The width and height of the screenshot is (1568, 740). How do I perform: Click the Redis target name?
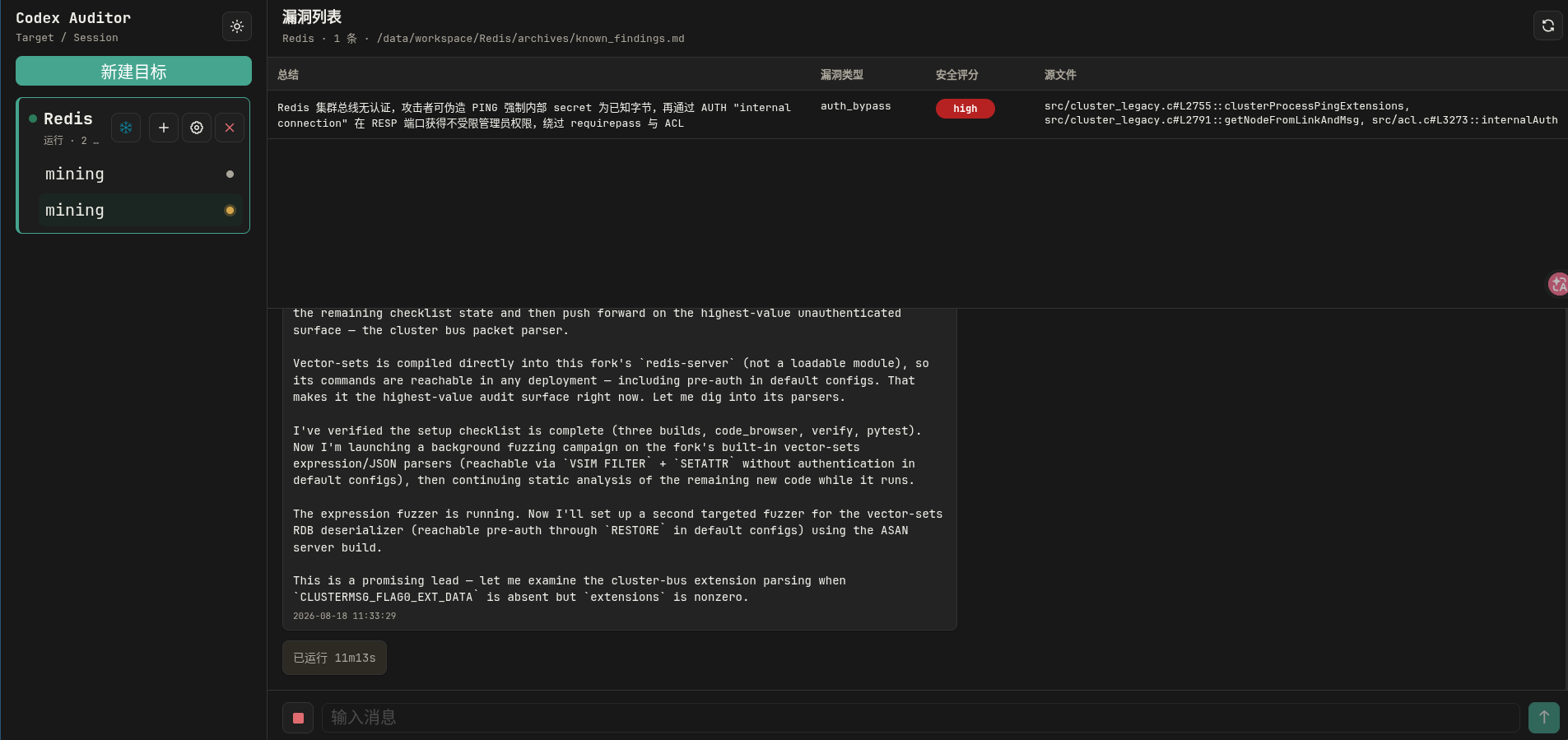tap(68, 119)
